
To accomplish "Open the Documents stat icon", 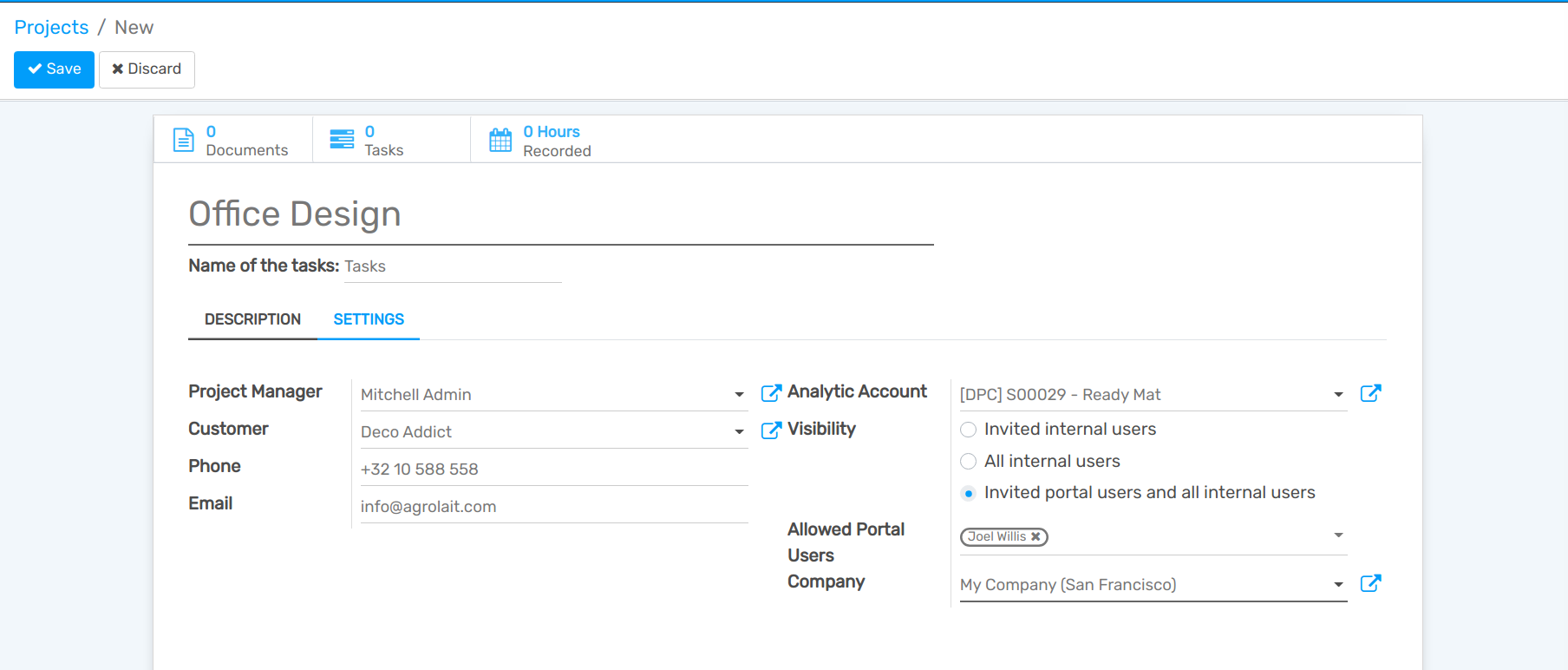I will (184, 140).
